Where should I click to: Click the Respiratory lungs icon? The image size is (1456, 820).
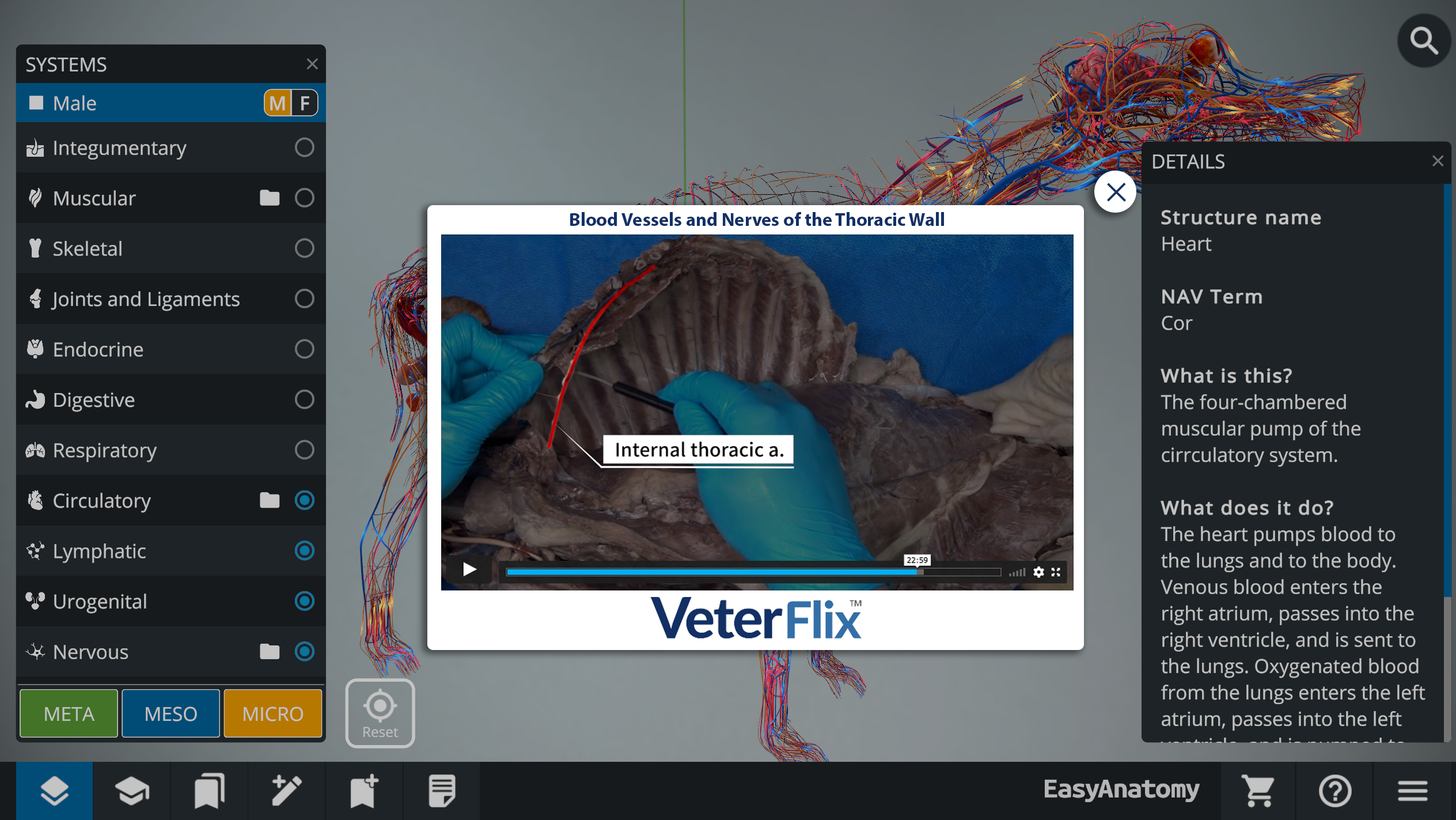pyautogui.click(x=35, y=450)
